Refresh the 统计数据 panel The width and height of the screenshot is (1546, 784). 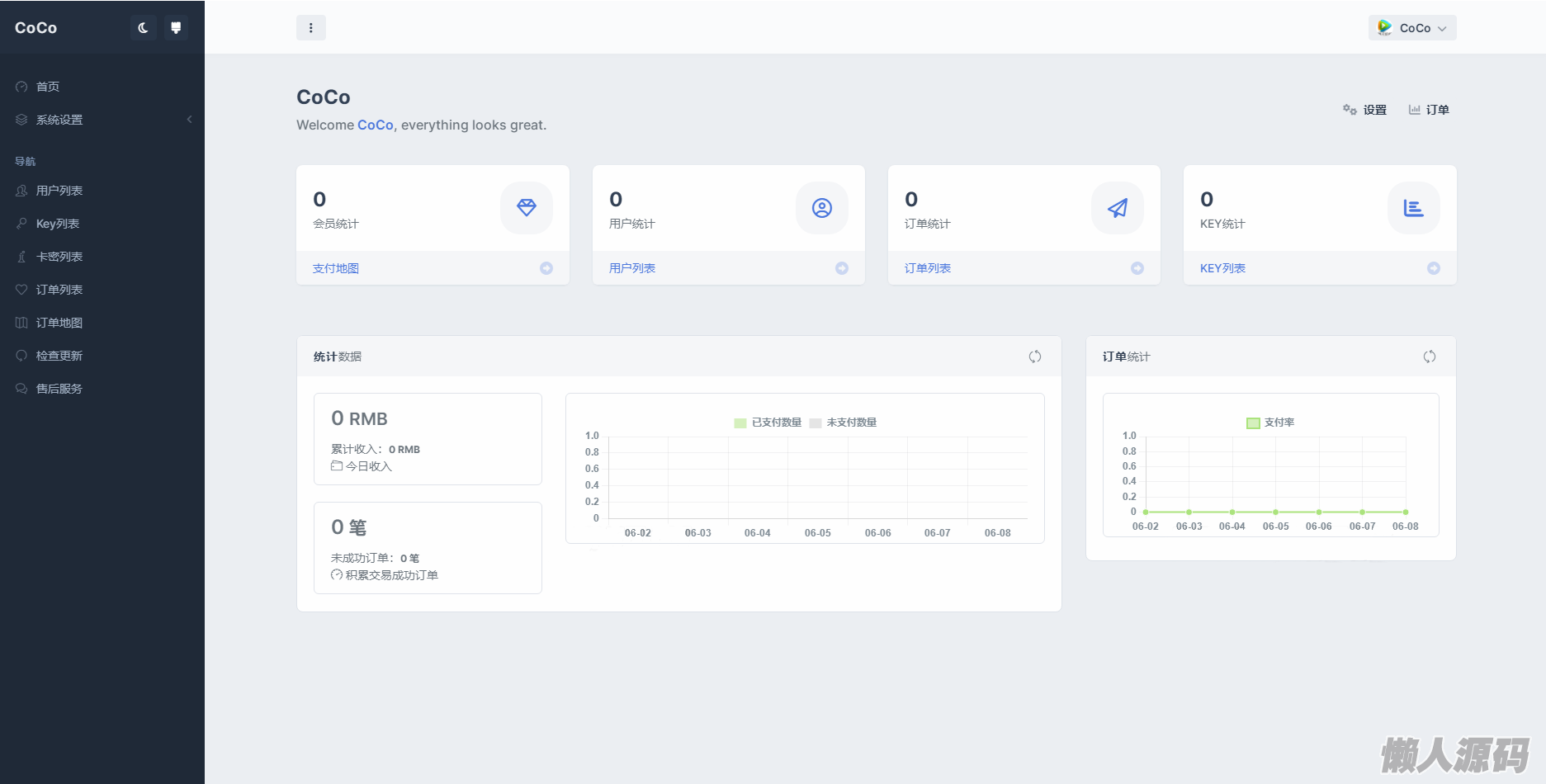point(1035,357)
